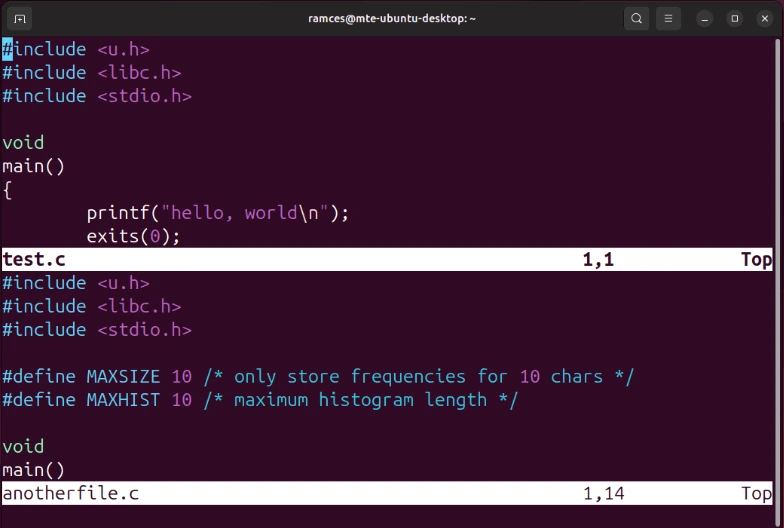Click the window title ramces@mte-ubuntu-desktop
Image resolution: width=784 pixels, height=528 pixels.
(x=392, y=19)
